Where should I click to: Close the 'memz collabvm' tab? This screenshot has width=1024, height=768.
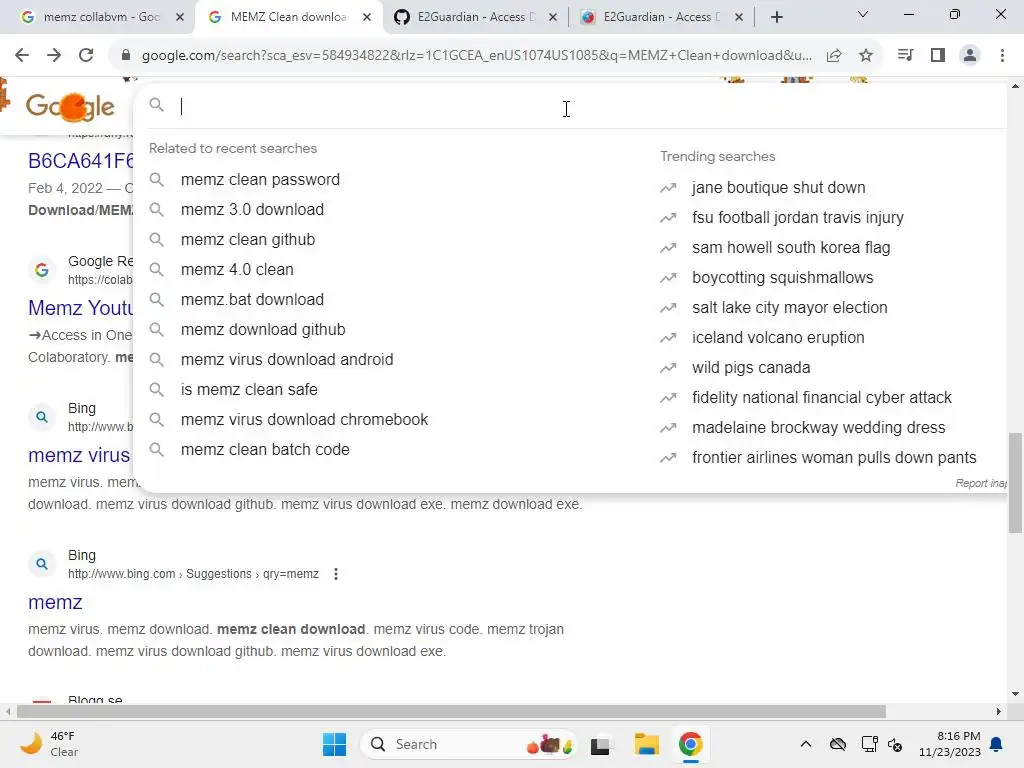tap(180, 17)
